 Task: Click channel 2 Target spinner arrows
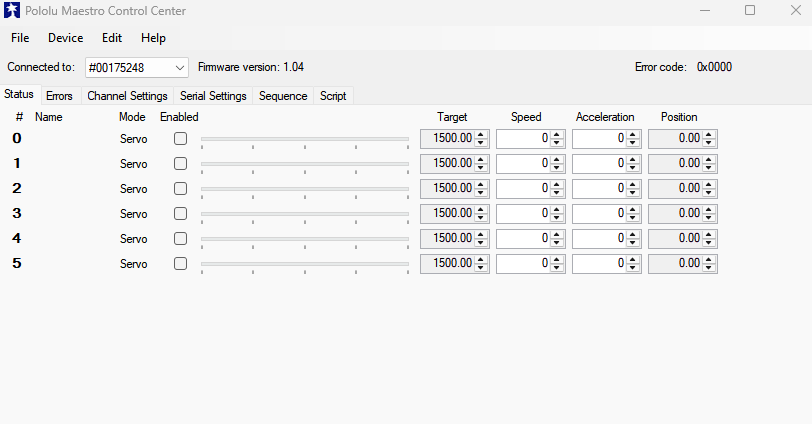pyautogui.click(x=481, y=188)
